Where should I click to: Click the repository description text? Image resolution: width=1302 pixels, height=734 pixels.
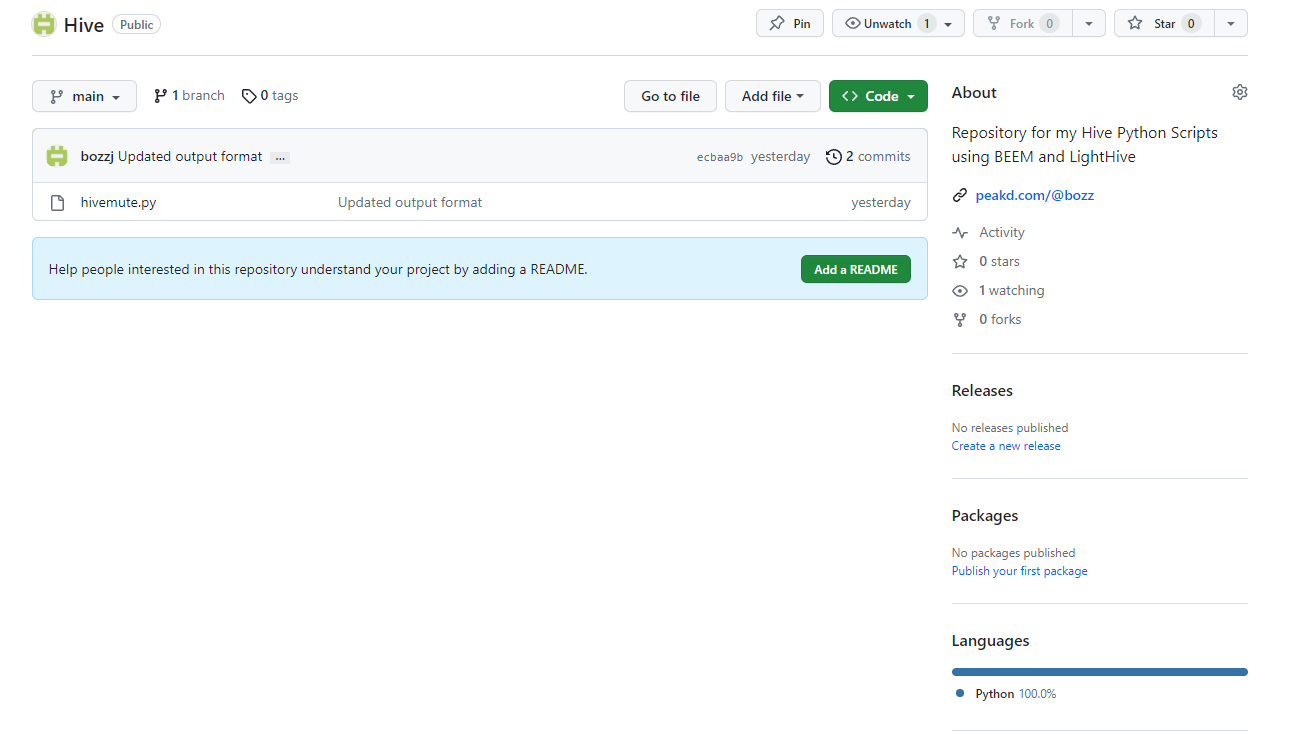coord(1085,144)
